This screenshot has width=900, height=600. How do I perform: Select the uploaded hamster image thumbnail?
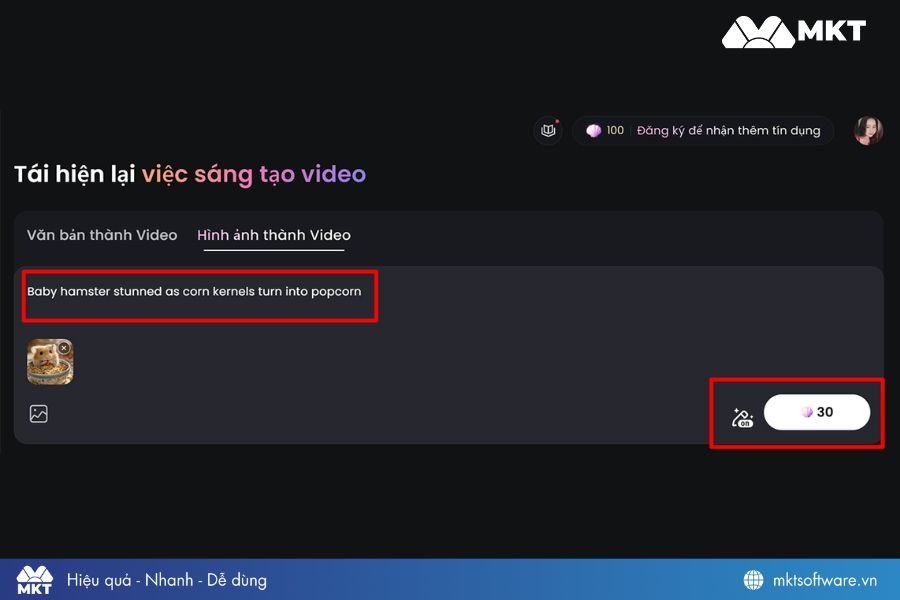point(48,364)
